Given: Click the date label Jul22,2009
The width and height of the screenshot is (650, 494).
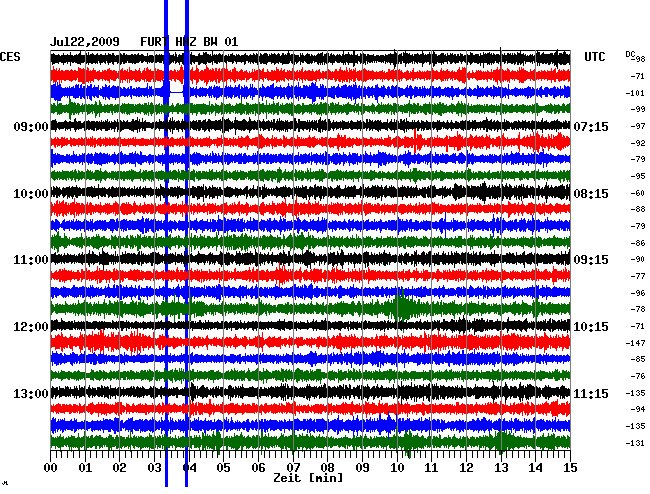Looking at the screenshot, I should pos(85,42).
